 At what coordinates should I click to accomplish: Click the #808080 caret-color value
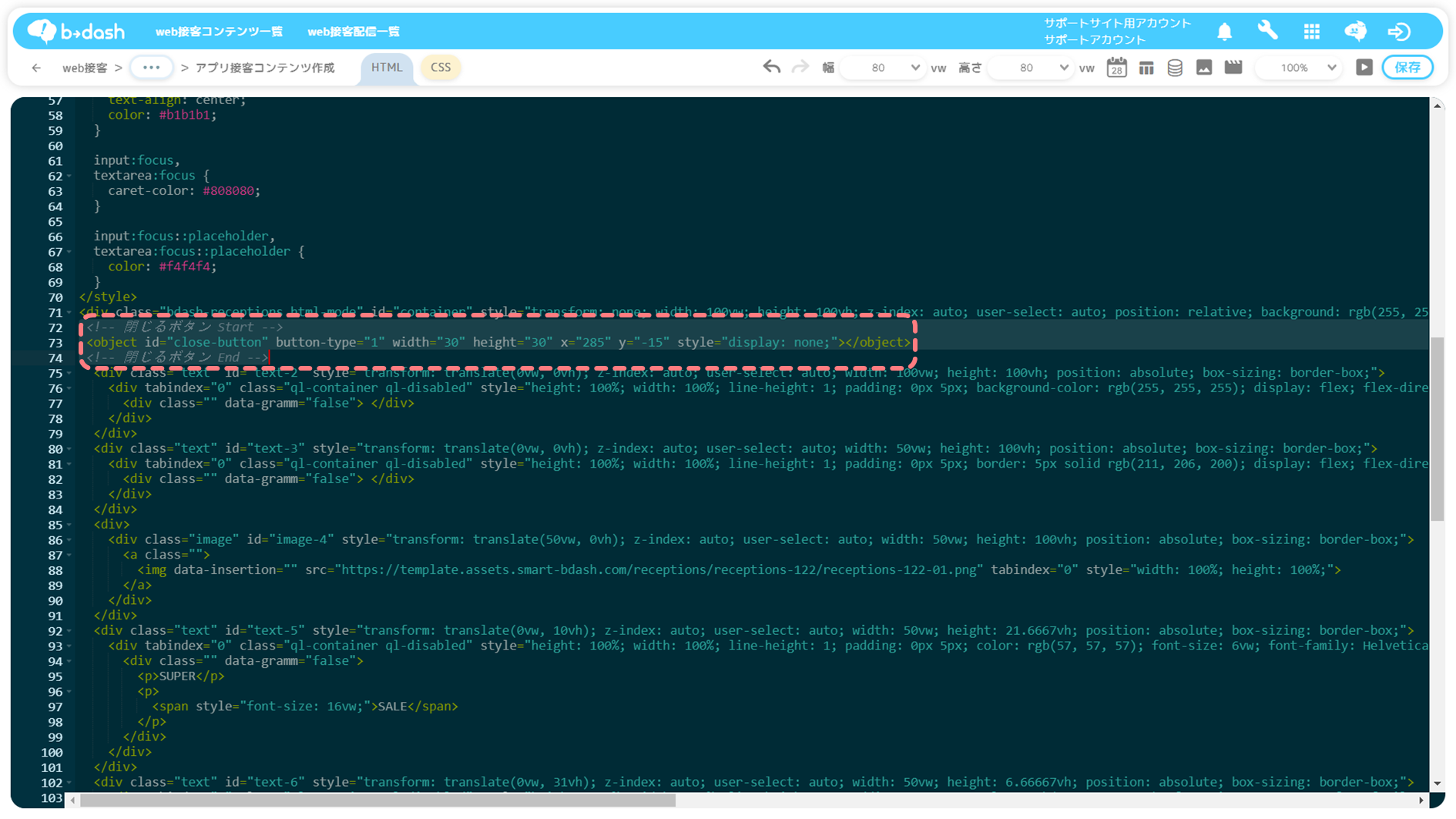(228, 190)
